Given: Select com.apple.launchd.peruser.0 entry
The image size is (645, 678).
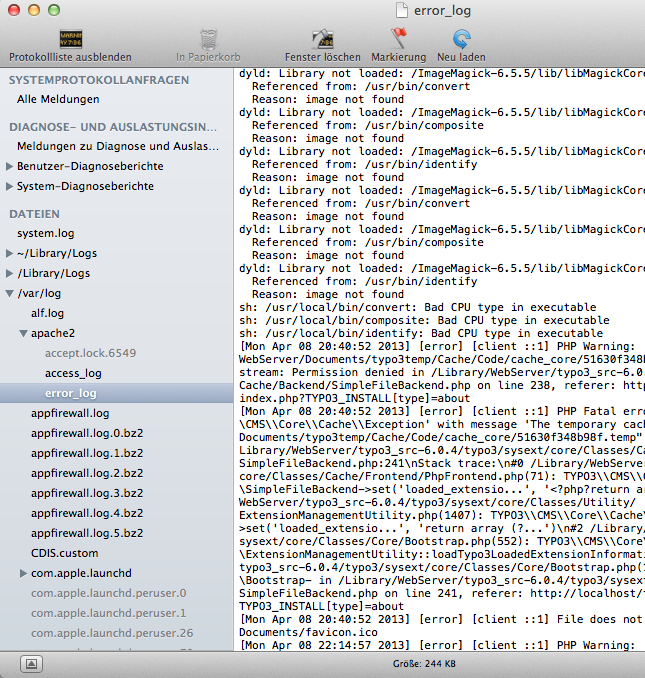Looking at the screenshot, I should (x=109, y=593).
